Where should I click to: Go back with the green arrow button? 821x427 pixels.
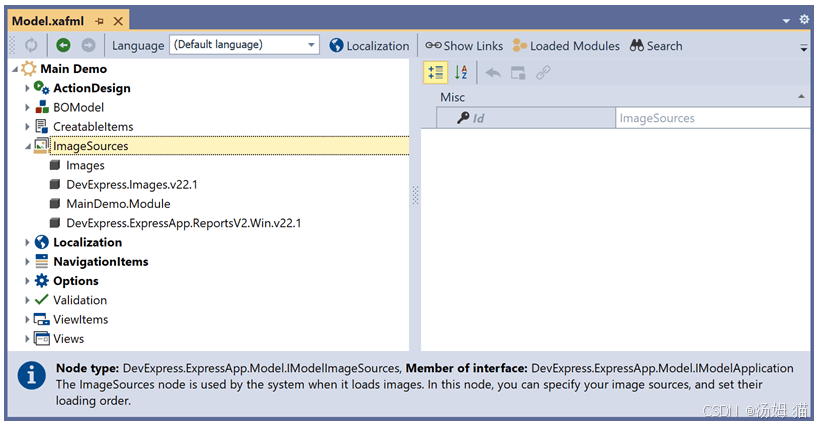[63, 46]
